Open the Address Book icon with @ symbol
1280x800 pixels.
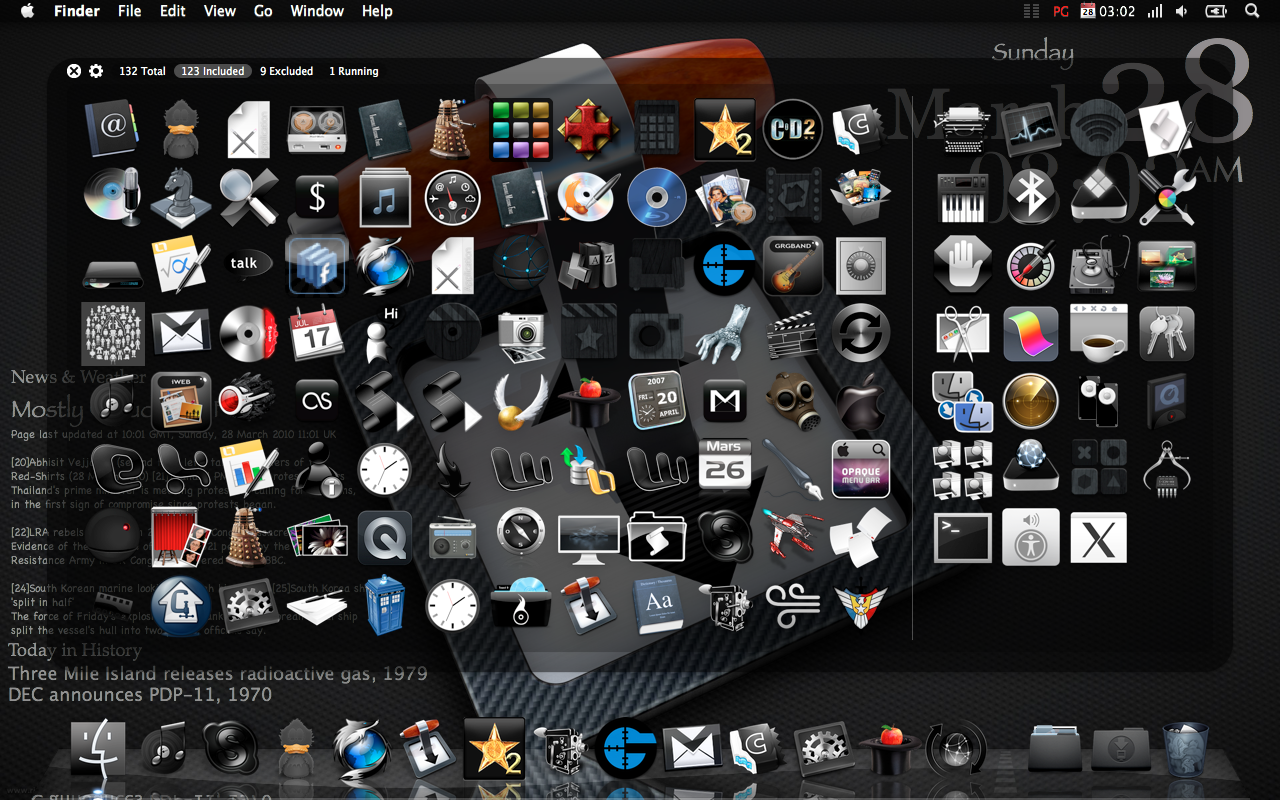point(112,130)
